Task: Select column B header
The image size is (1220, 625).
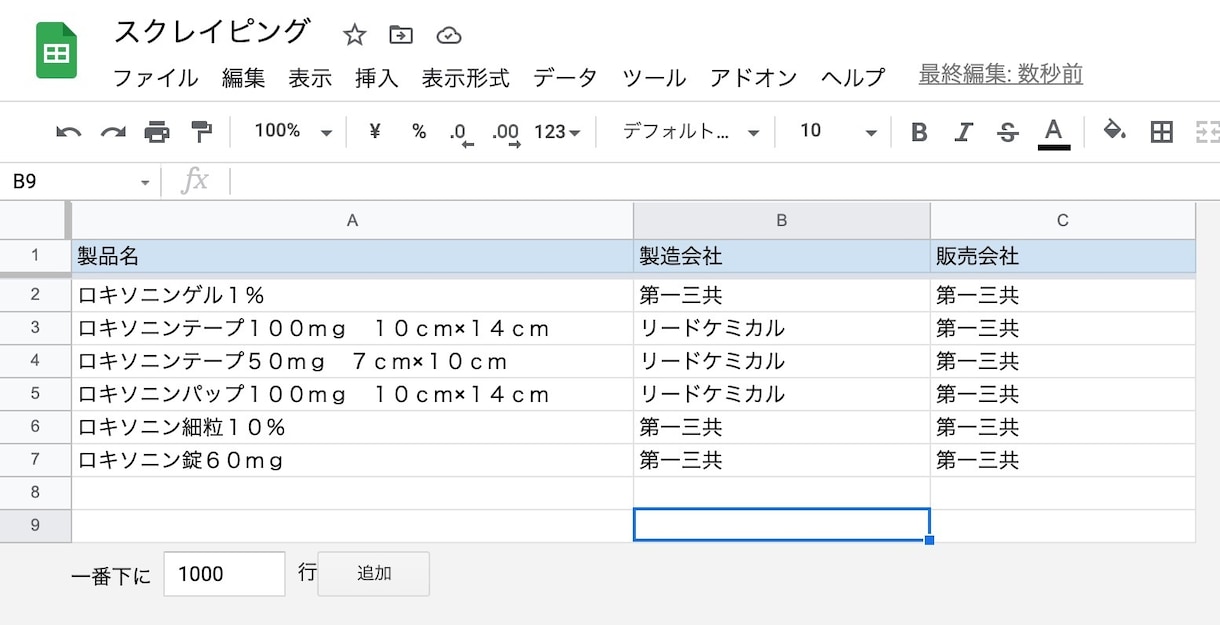Action: pos(782,220)
